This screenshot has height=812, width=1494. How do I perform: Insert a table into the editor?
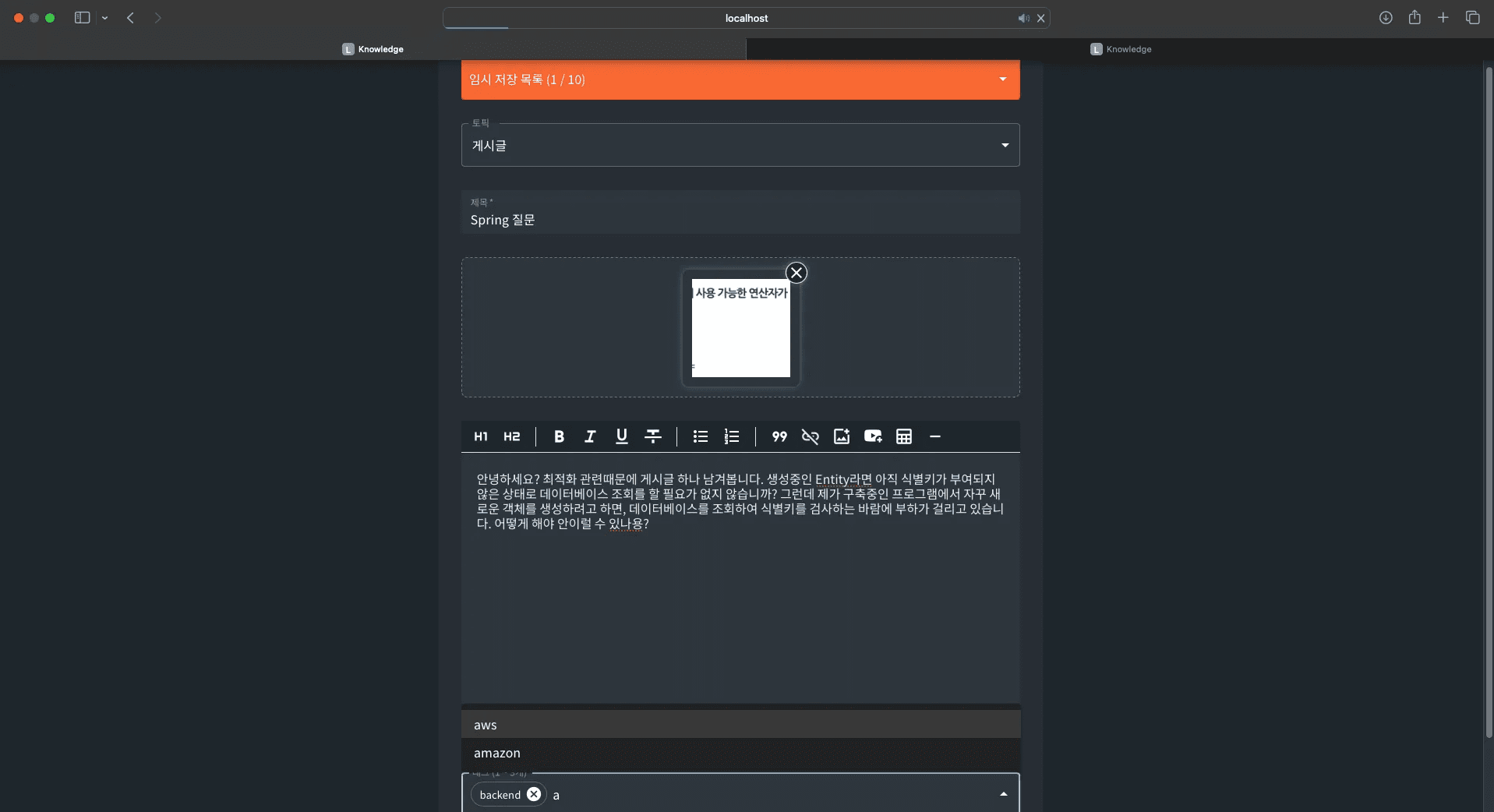click(x=904, y=436)
